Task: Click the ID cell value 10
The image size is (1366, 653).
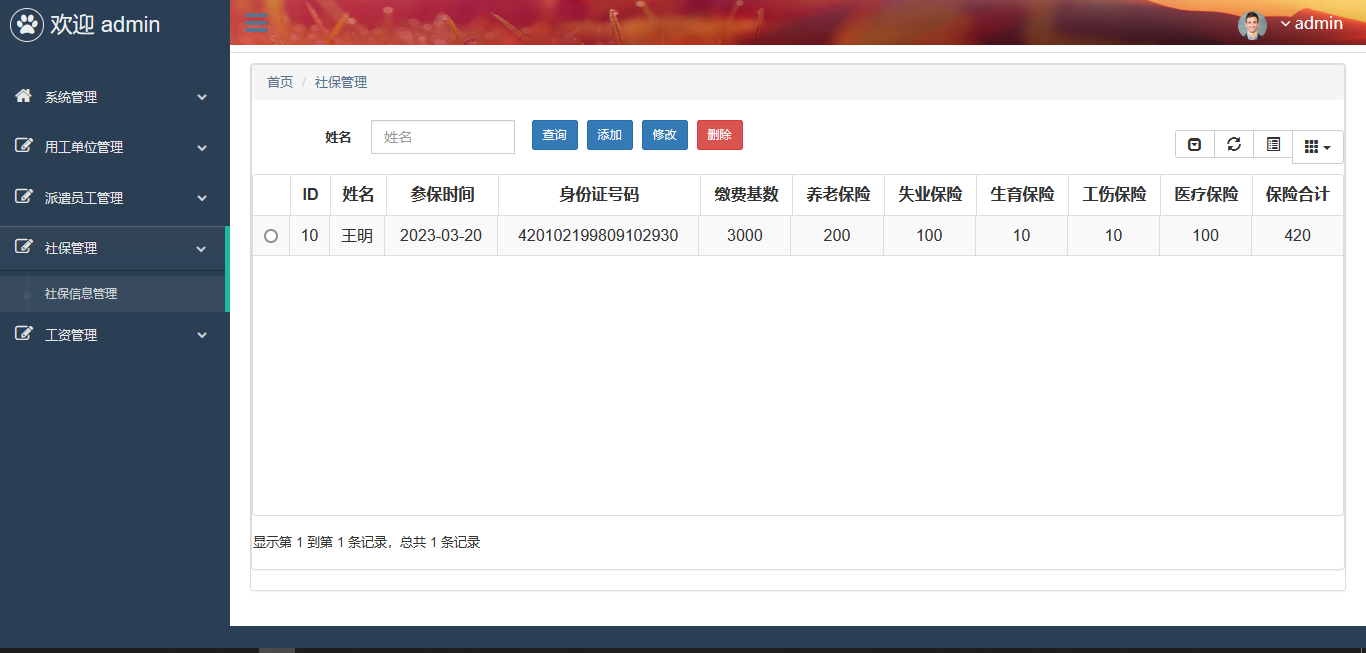Action: coord(310,236)
